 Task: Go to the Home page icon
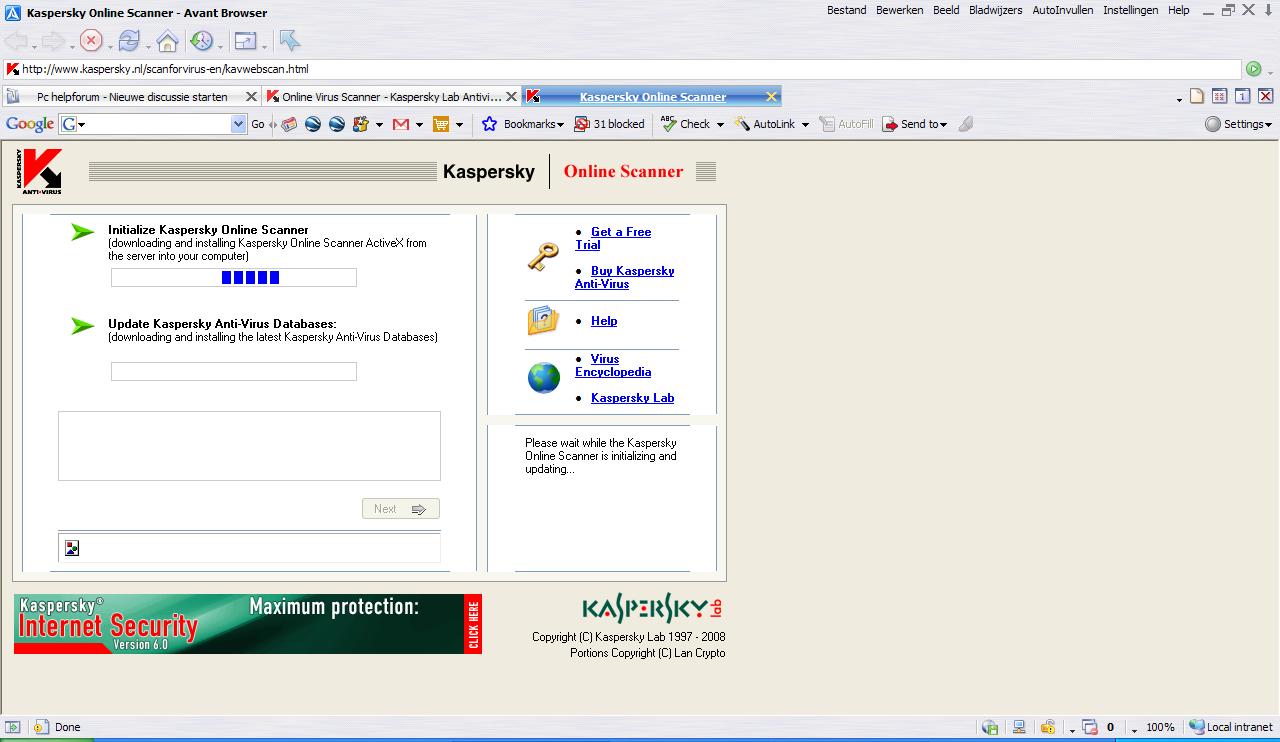[167, 41]
